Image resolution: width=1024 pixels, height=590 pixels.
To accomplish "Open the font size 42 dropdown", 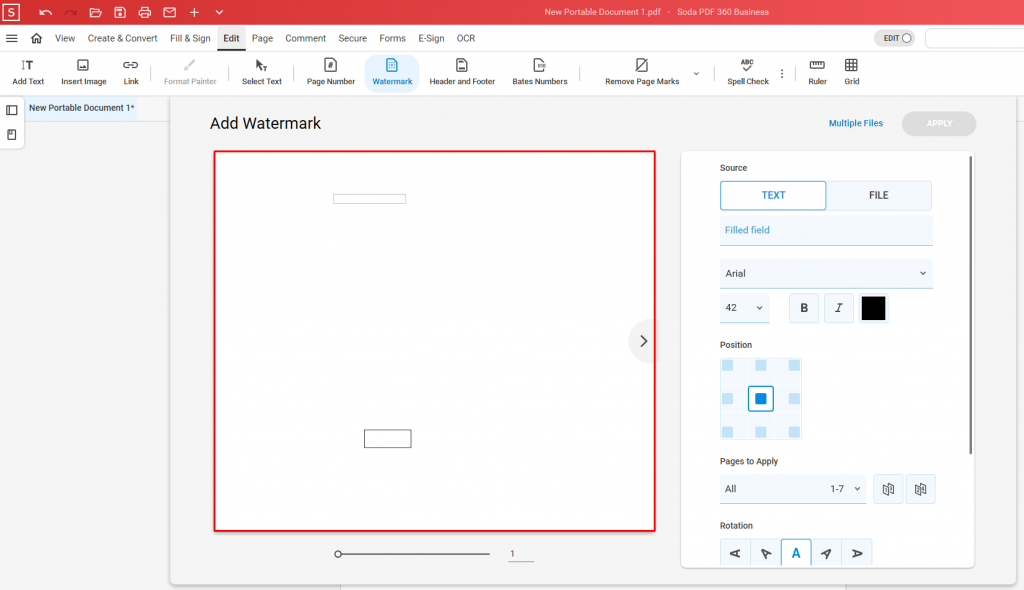I will click(744, 308).
